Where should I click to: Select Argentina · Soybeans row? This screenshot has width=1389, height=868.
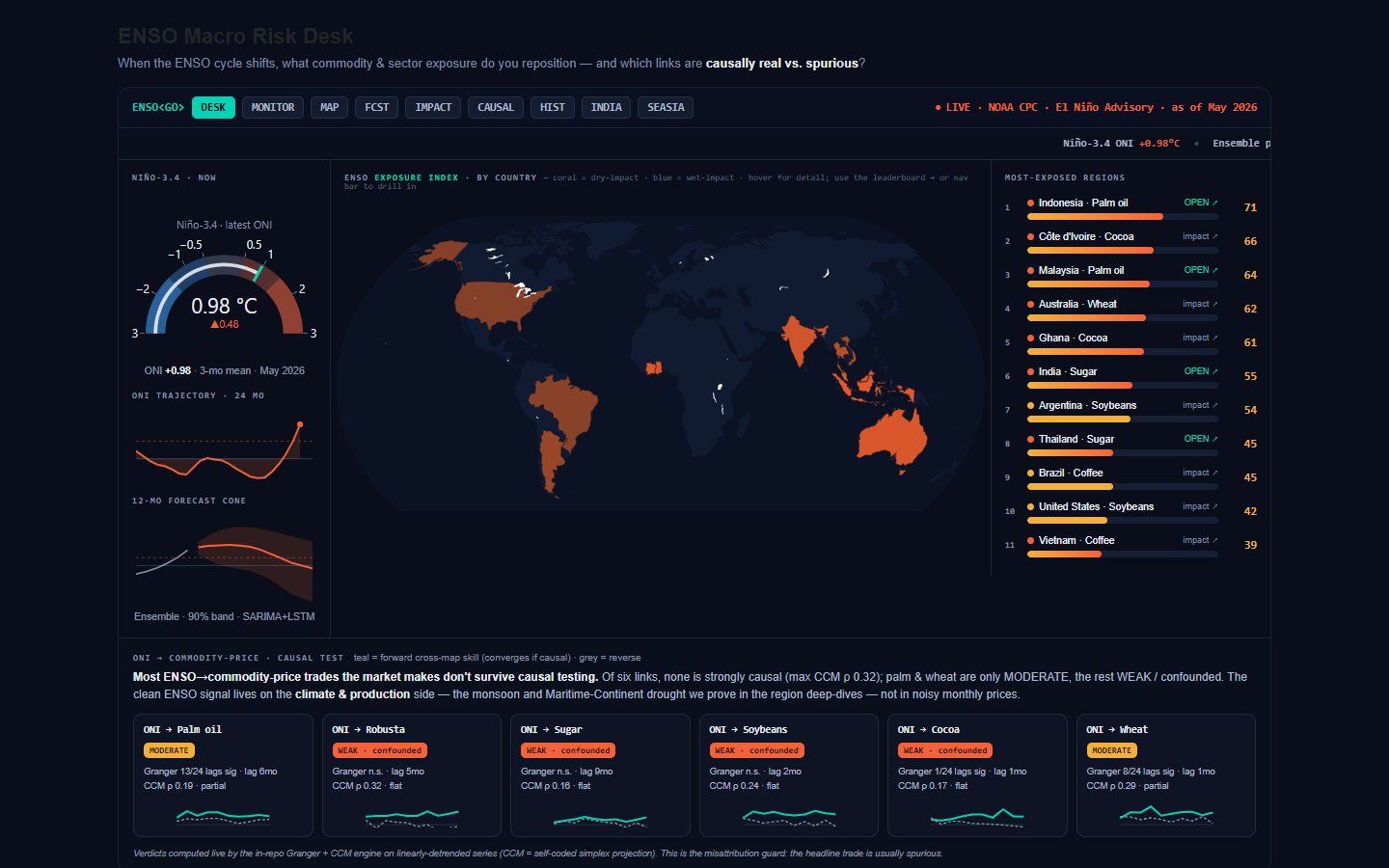pyautogui.click(x=1130, y=410)
